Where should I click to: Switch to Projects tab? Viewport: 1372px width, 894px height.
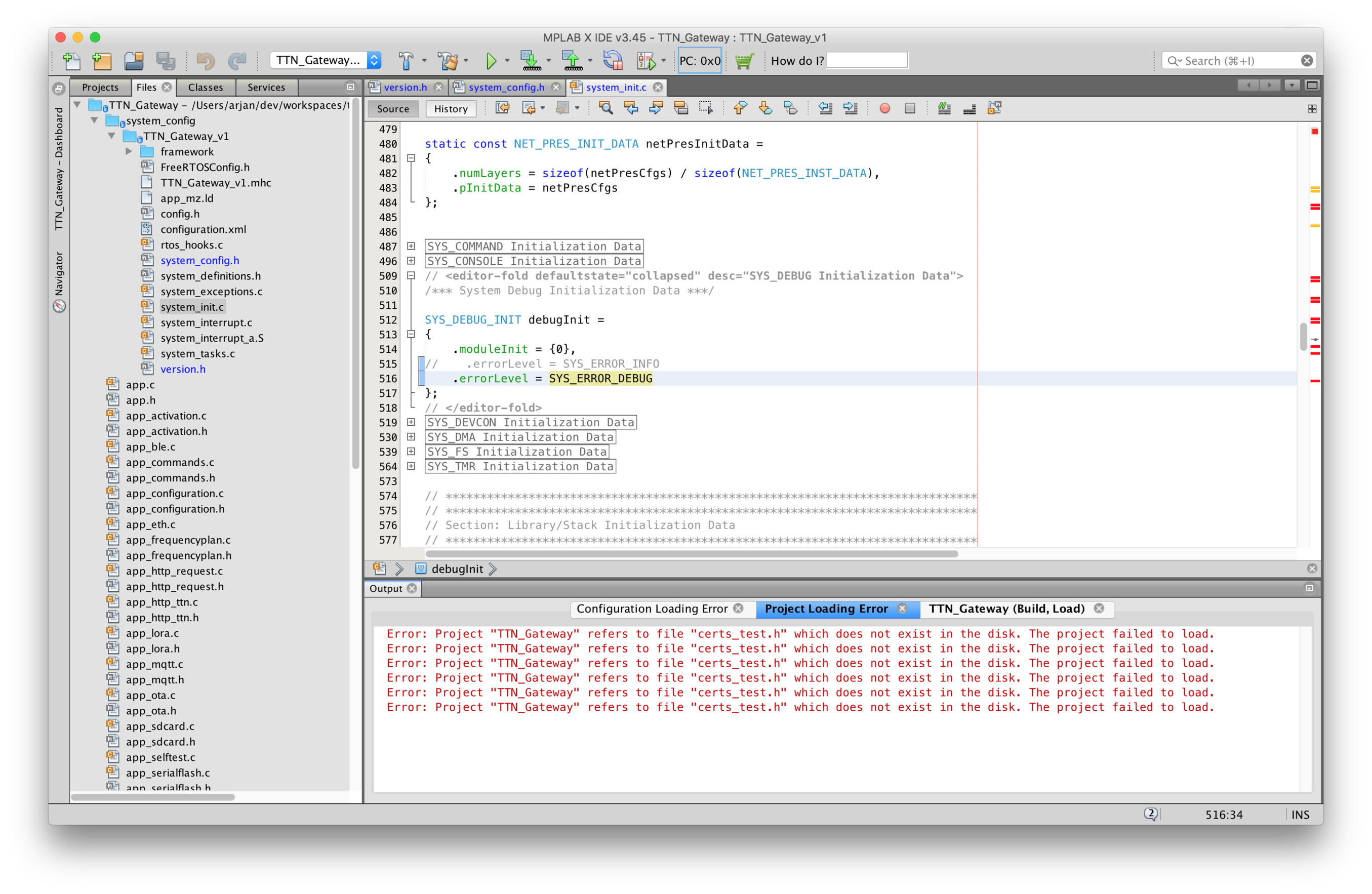coord(100,87)
